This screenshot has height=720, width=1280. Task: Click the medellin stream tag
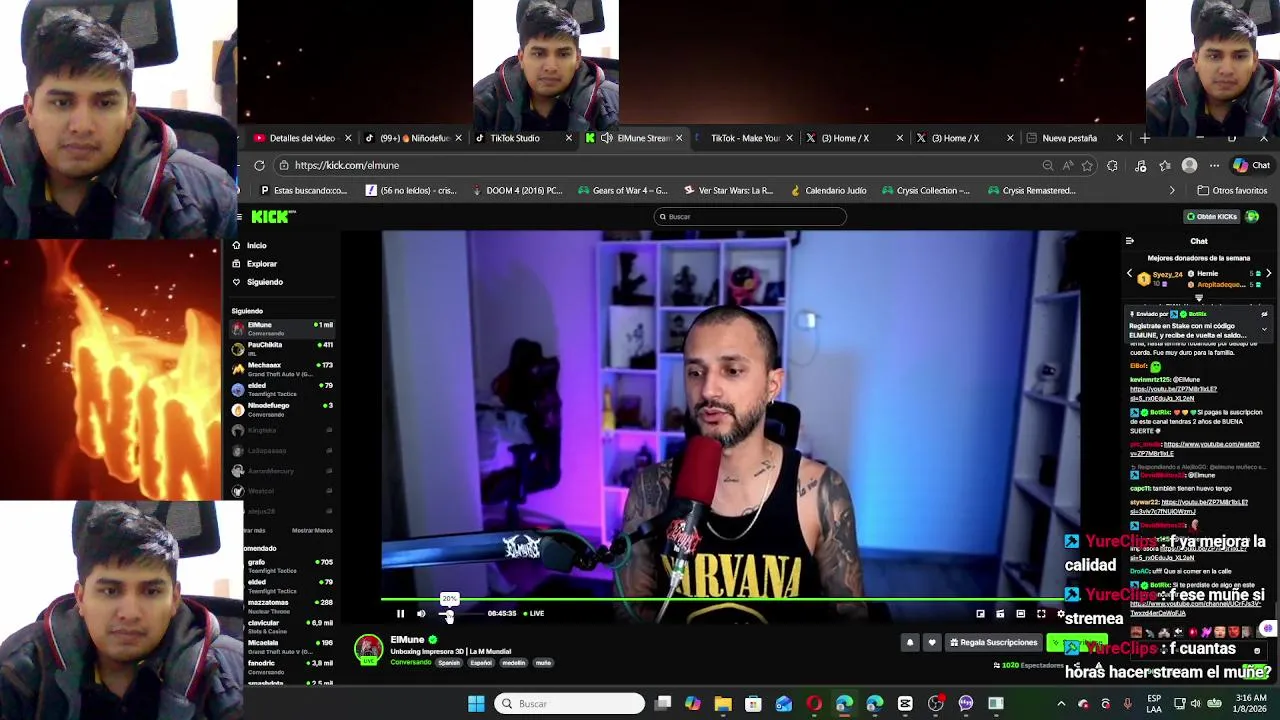pos(513,663)
